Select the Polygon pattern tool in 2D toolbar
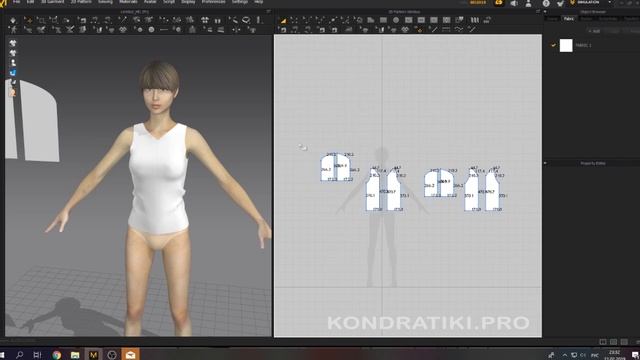The width and height of the screenshot is (640, 360). point(371,20)
